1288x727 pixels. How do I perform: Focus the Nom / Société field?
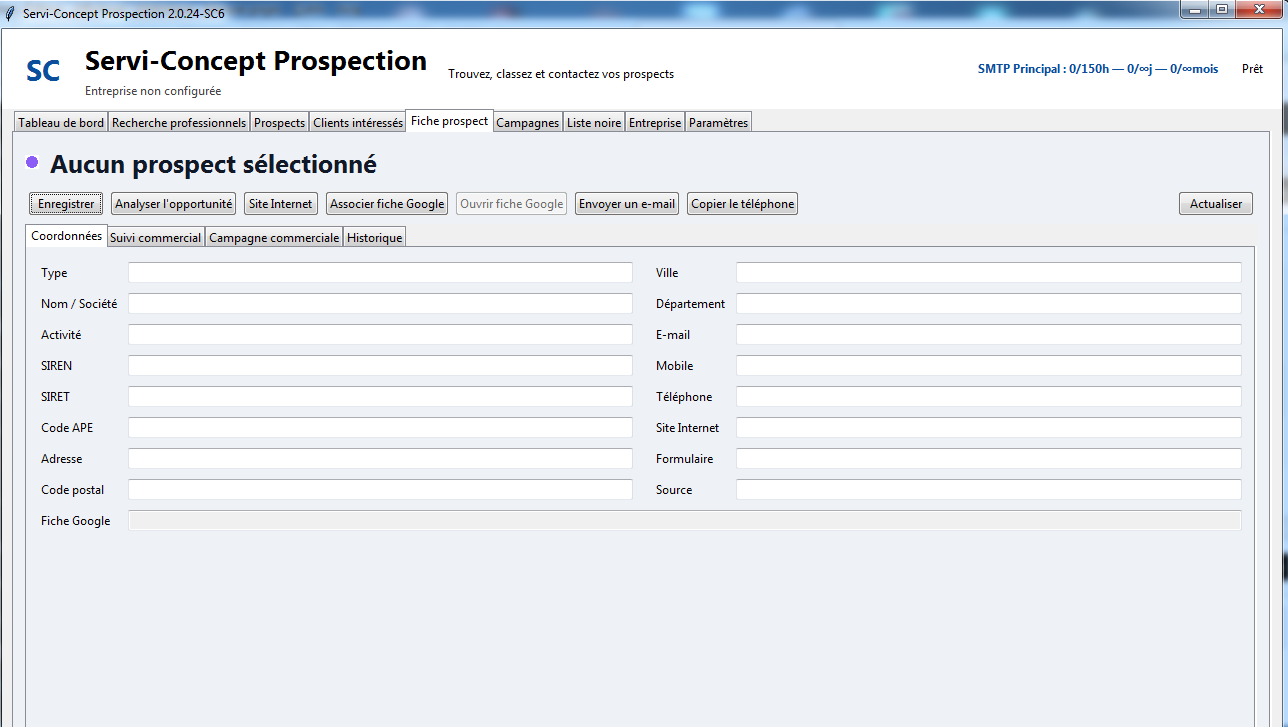[380, 304]
